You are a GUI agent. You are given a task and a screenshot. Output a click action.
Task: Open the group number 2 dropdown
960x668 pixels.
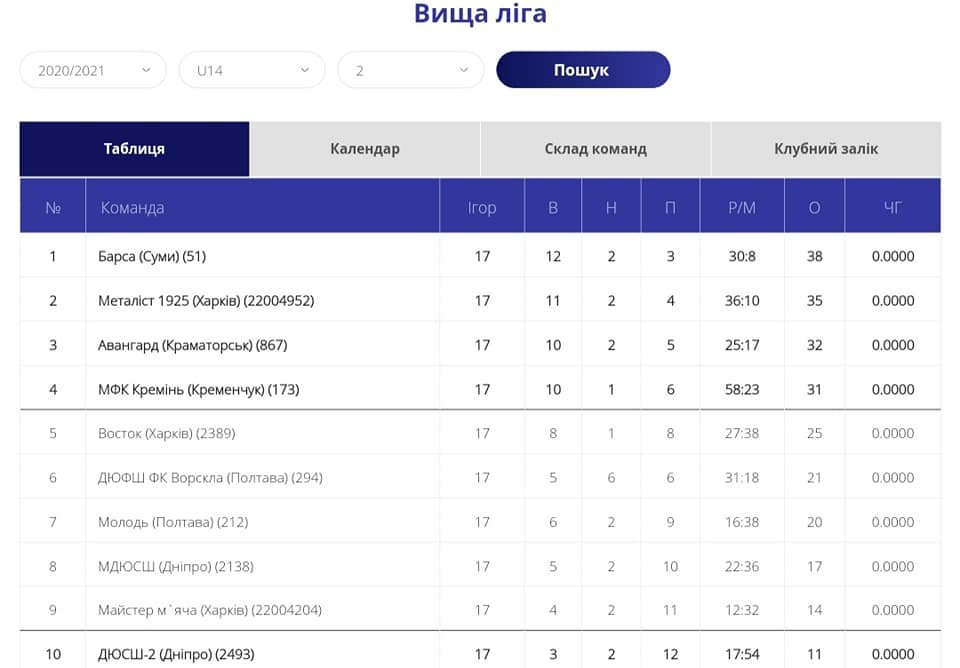(411, 70)
